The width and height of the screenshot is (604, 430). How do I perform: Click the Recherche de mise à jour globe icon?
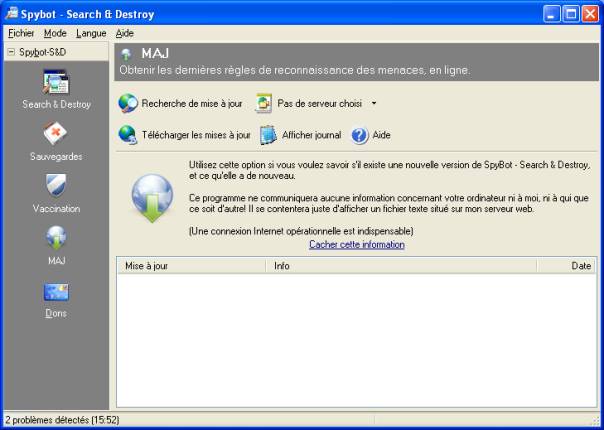pyautogui.click(x=128, y=103)
